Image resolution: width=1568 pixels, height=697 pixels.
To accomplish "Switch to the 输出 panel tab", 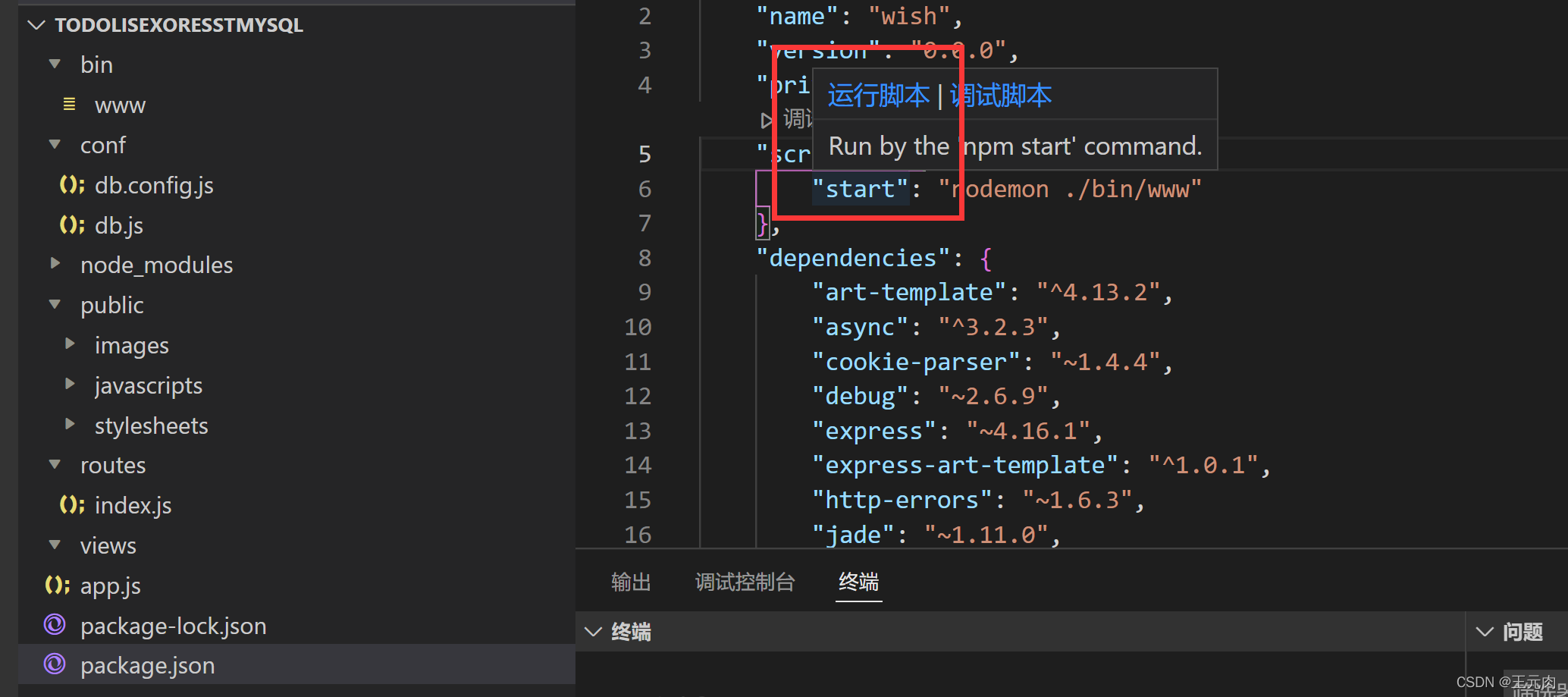I will [x=631, y=582].
